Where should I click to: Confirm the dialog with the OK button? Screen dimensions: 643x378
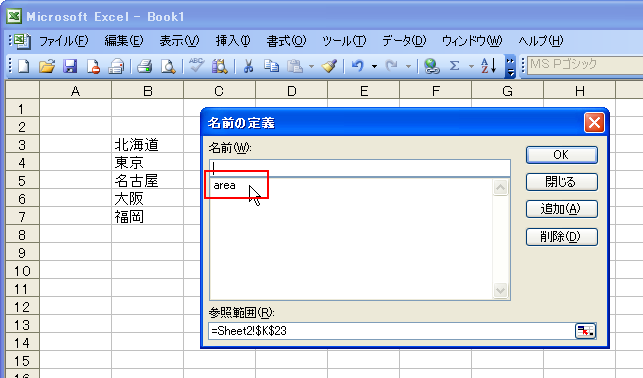[561, 155]
